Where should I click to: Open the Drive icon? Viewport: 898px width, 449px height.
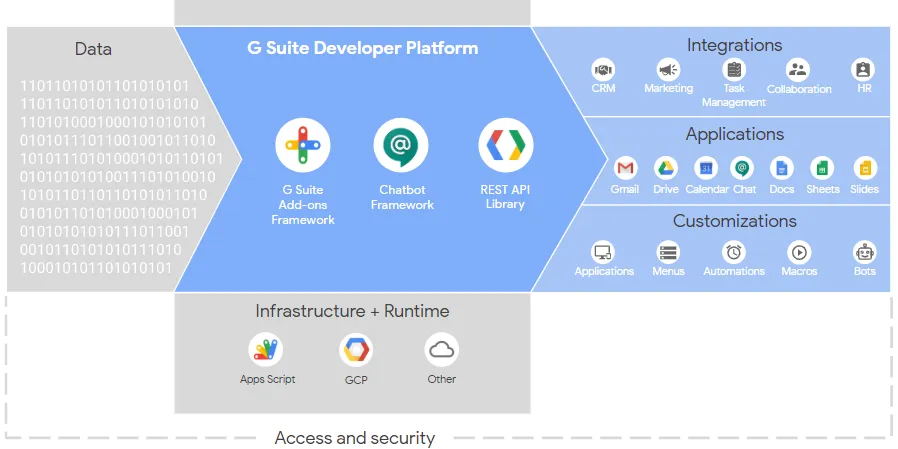coord(665,168)
